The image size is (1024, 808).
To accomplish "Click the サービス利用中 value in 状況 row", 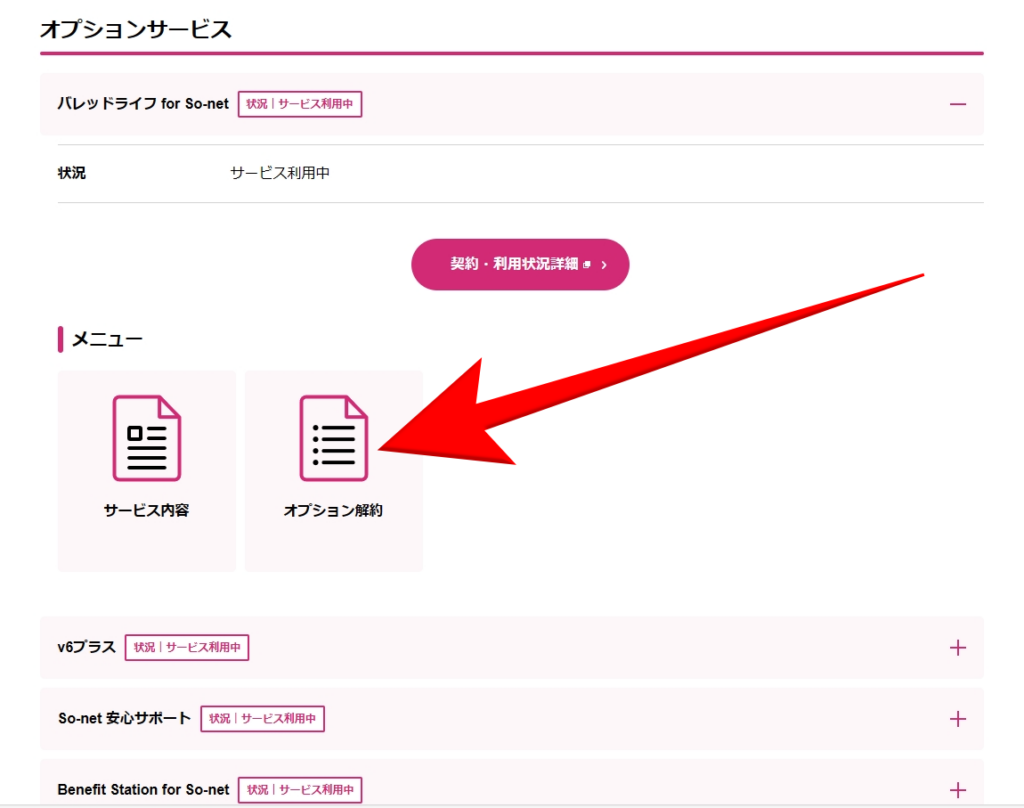I will pyautogui.click(x=280, y=174).
